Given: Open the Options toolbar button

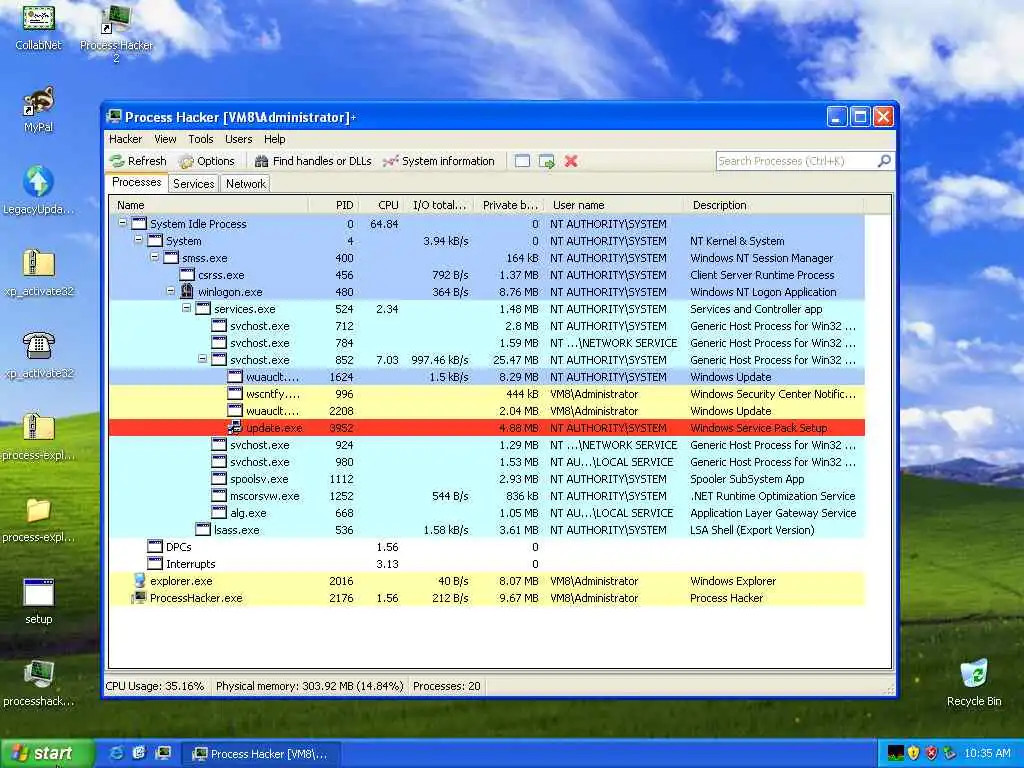Looking at the screenshot, I should [206, 161].
